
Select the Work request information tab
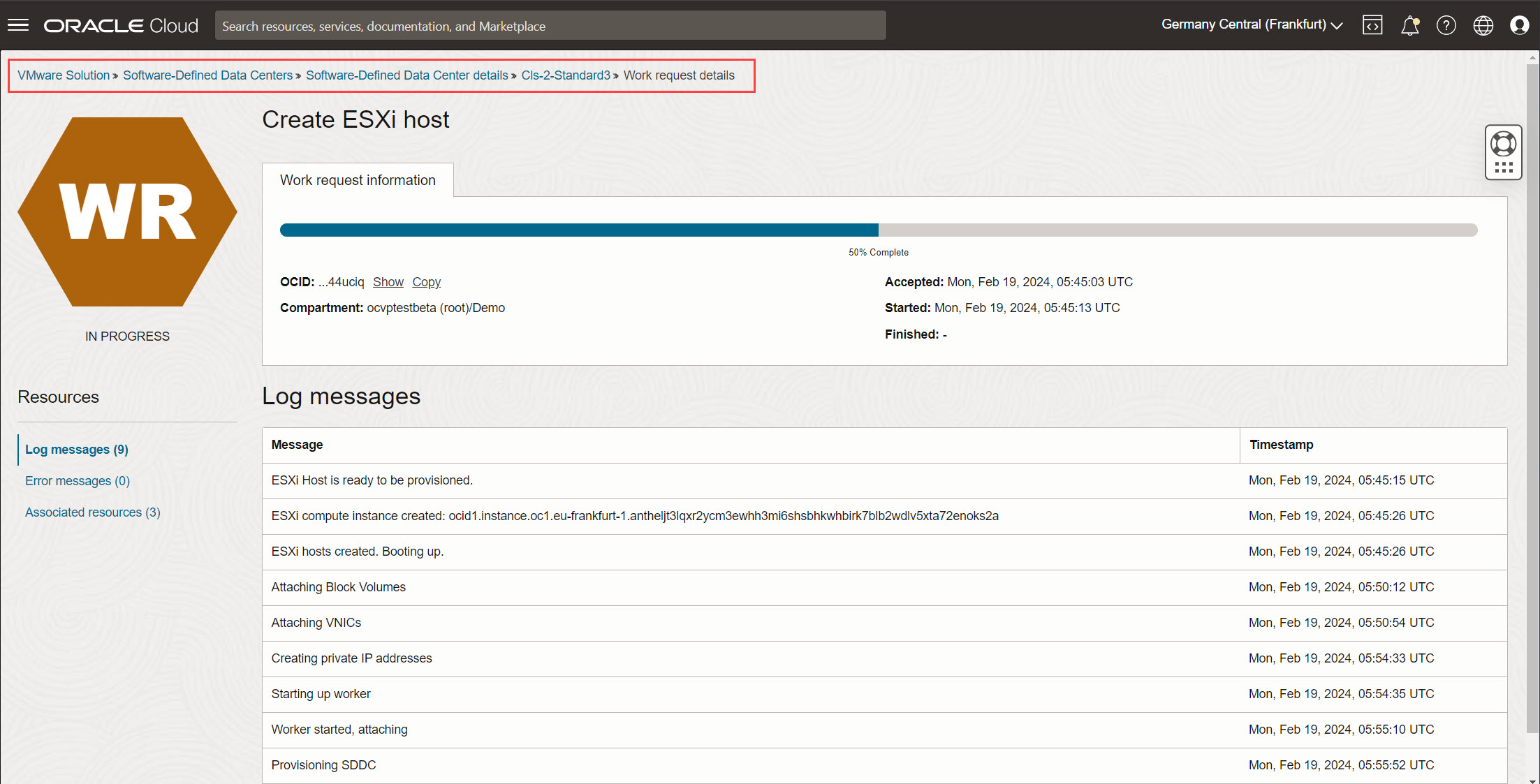coord(358,180)
